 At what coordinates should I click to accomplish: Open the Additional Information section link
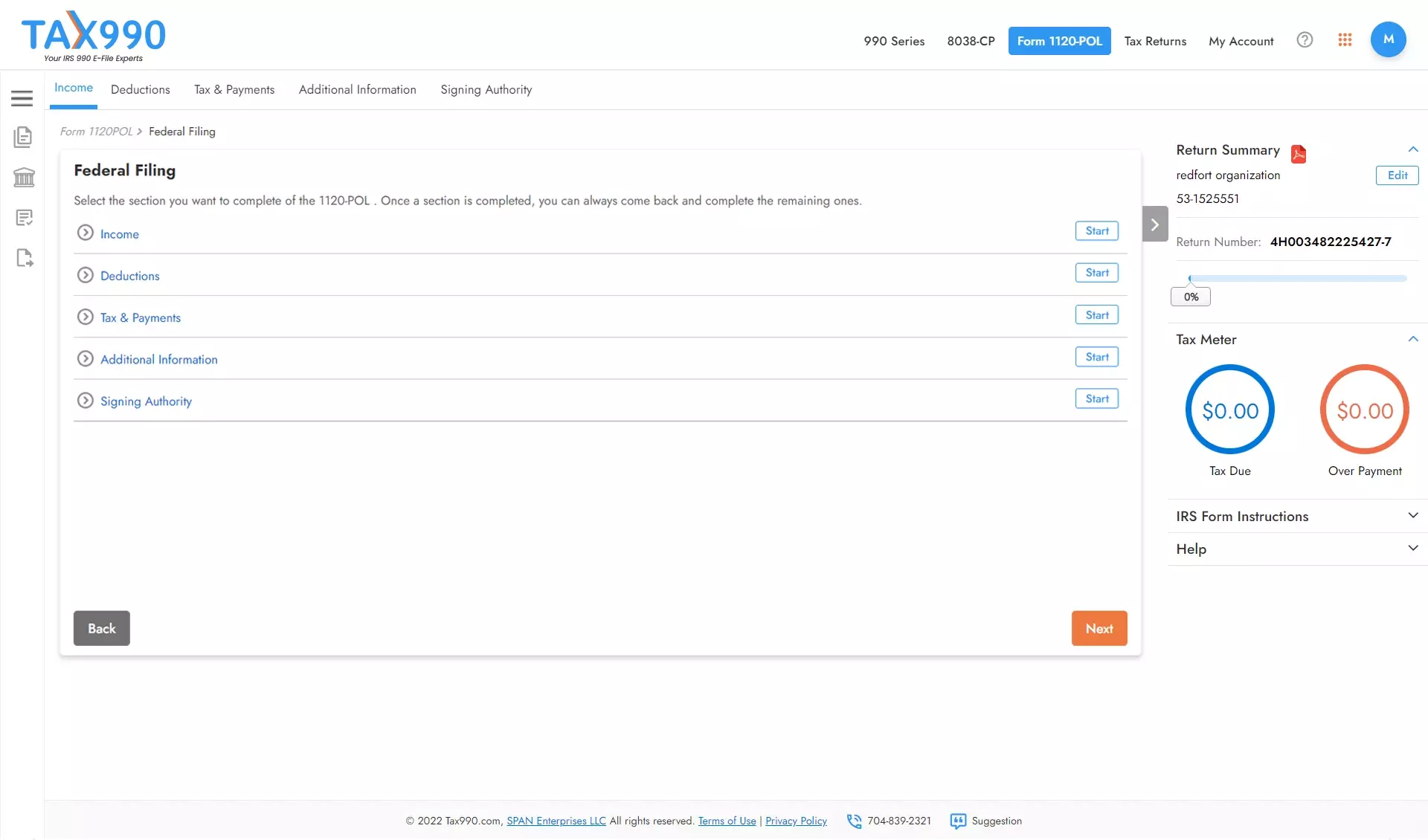pos(159,359)
